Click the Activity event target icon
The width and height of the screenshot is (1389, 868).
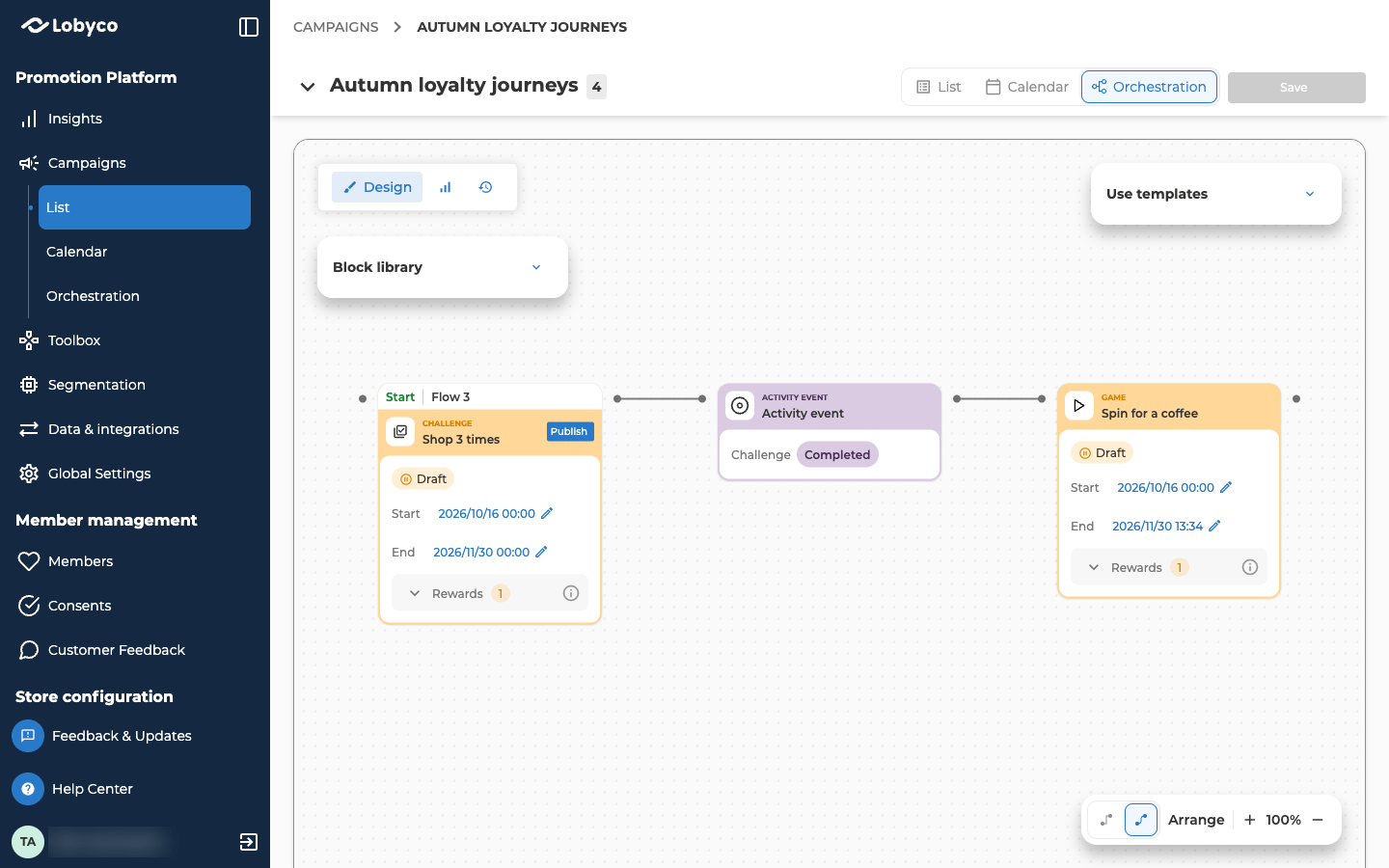(740, 406)
